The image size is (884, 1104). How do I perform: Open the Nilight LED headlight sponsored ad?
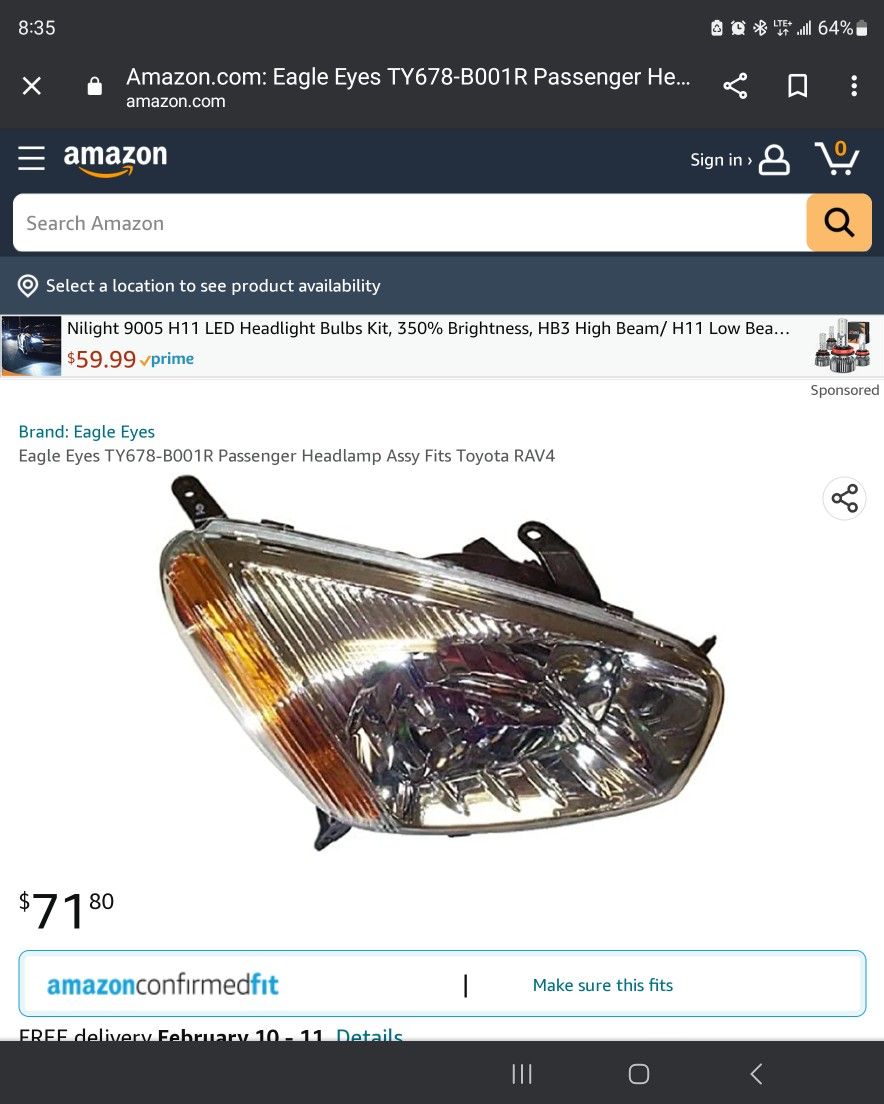pyautogui.click(x=442, y=346)
